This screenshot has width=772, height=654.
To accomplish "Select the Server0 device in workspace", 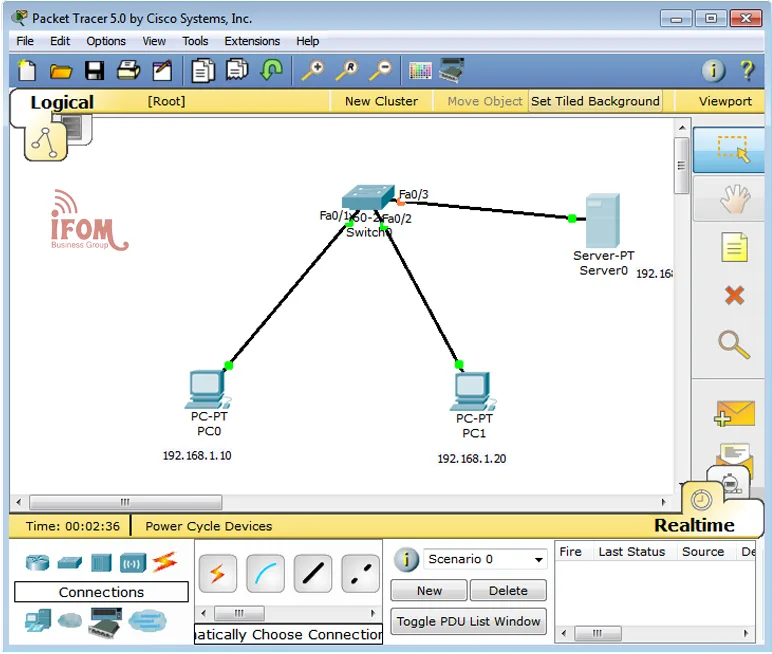I will (603, 222).
